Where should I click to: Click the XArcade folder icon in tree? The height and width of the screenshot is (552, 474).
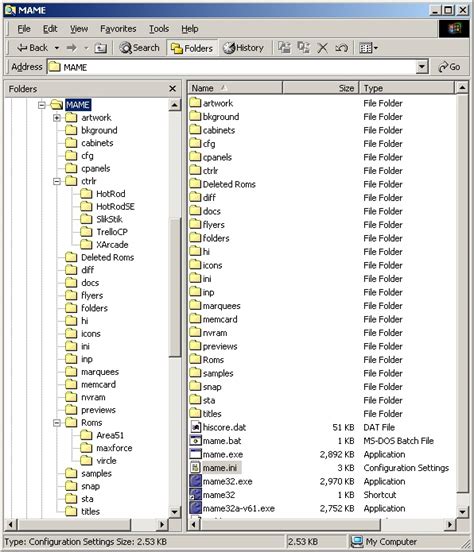pyautogui.click(x=86, y=244)
